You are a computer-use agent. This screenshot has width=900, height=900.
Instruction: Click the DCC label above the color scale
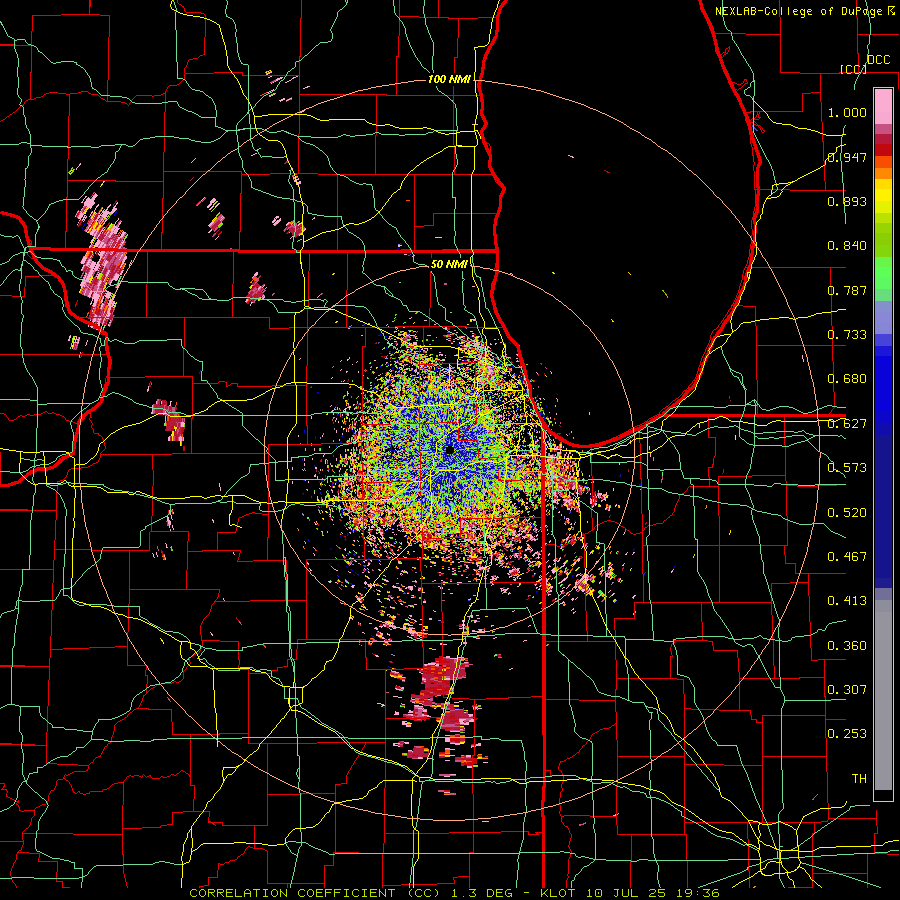click(878, 60)
